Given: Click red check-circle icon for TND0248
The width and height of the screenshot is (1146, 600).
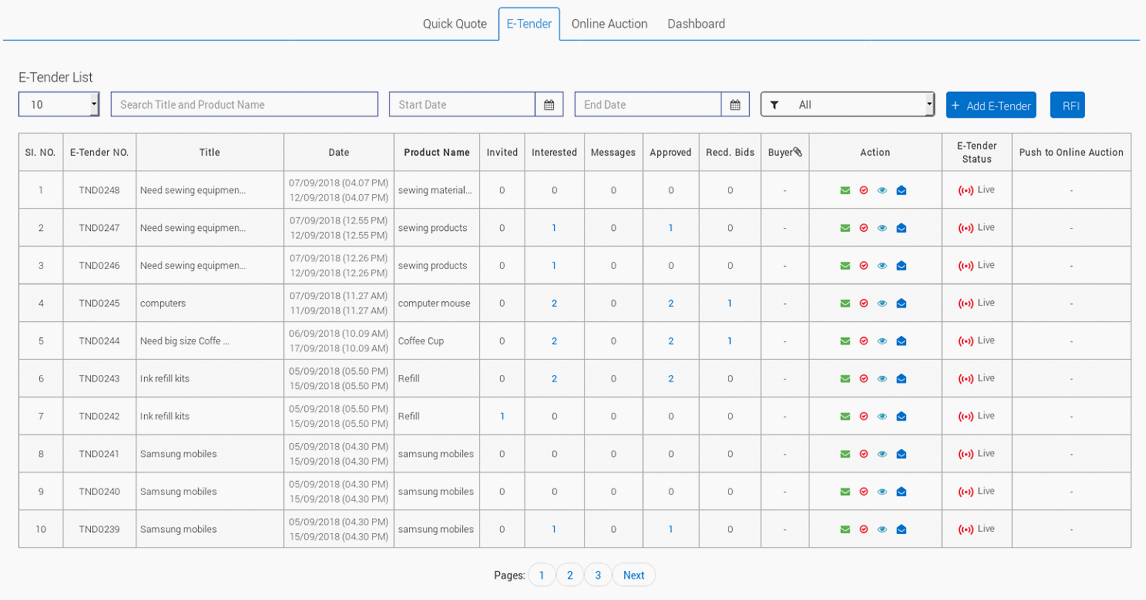Looking at the screenshot, I should [x=864, y=190].
